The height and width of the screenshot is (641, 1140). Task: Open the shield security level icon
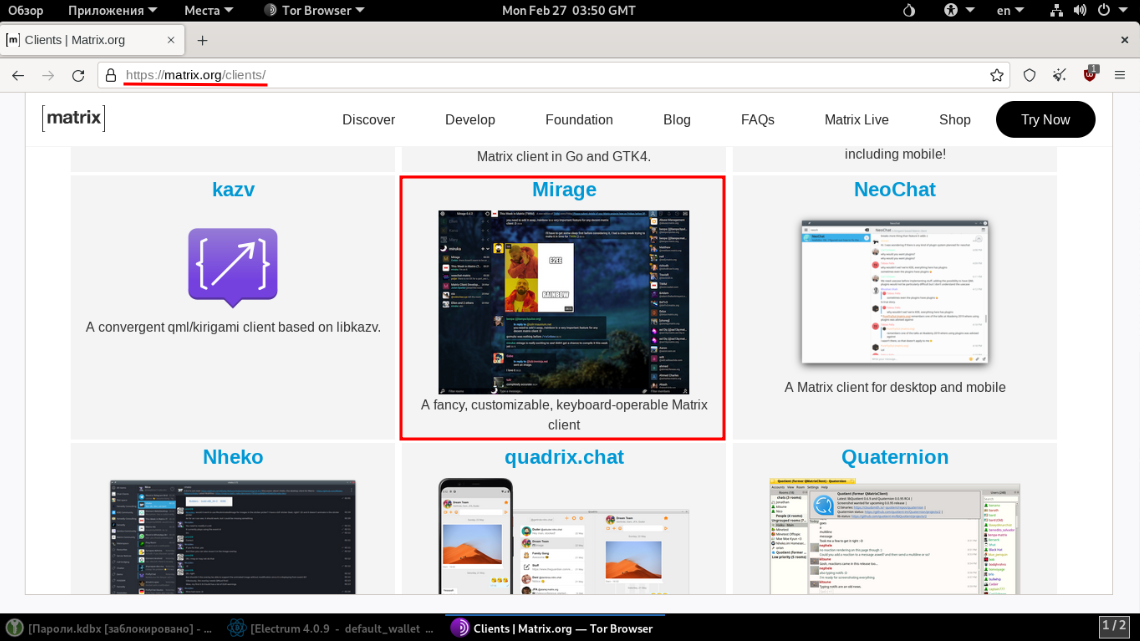pos(1029,75)
